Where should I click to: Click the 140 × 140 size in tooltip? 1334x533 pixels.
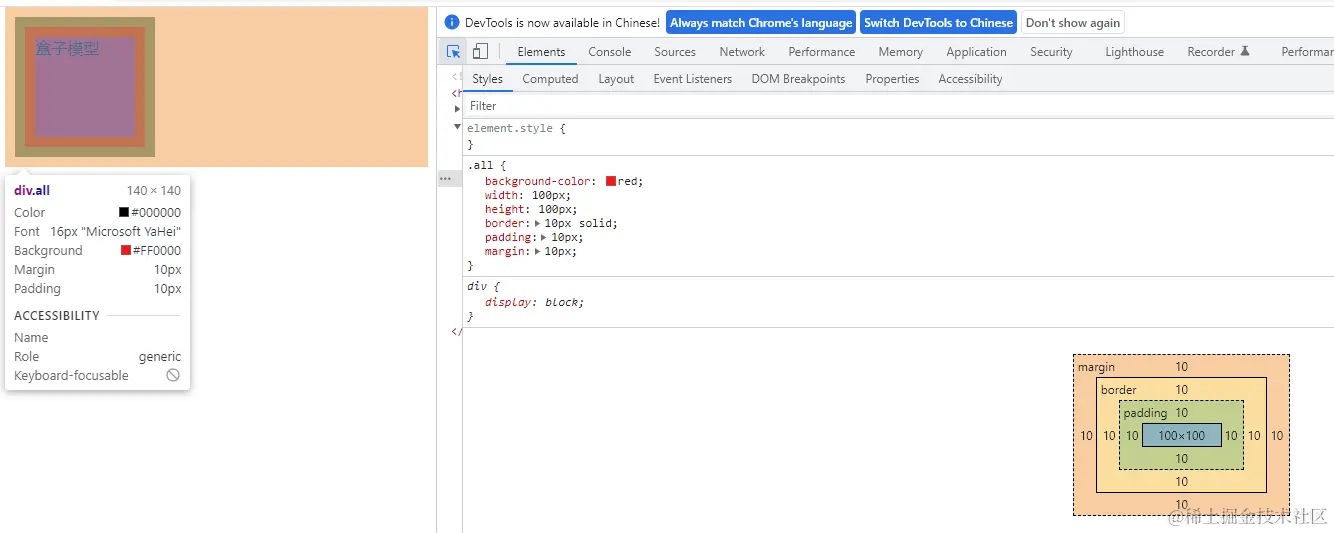[x=154, y=190]
